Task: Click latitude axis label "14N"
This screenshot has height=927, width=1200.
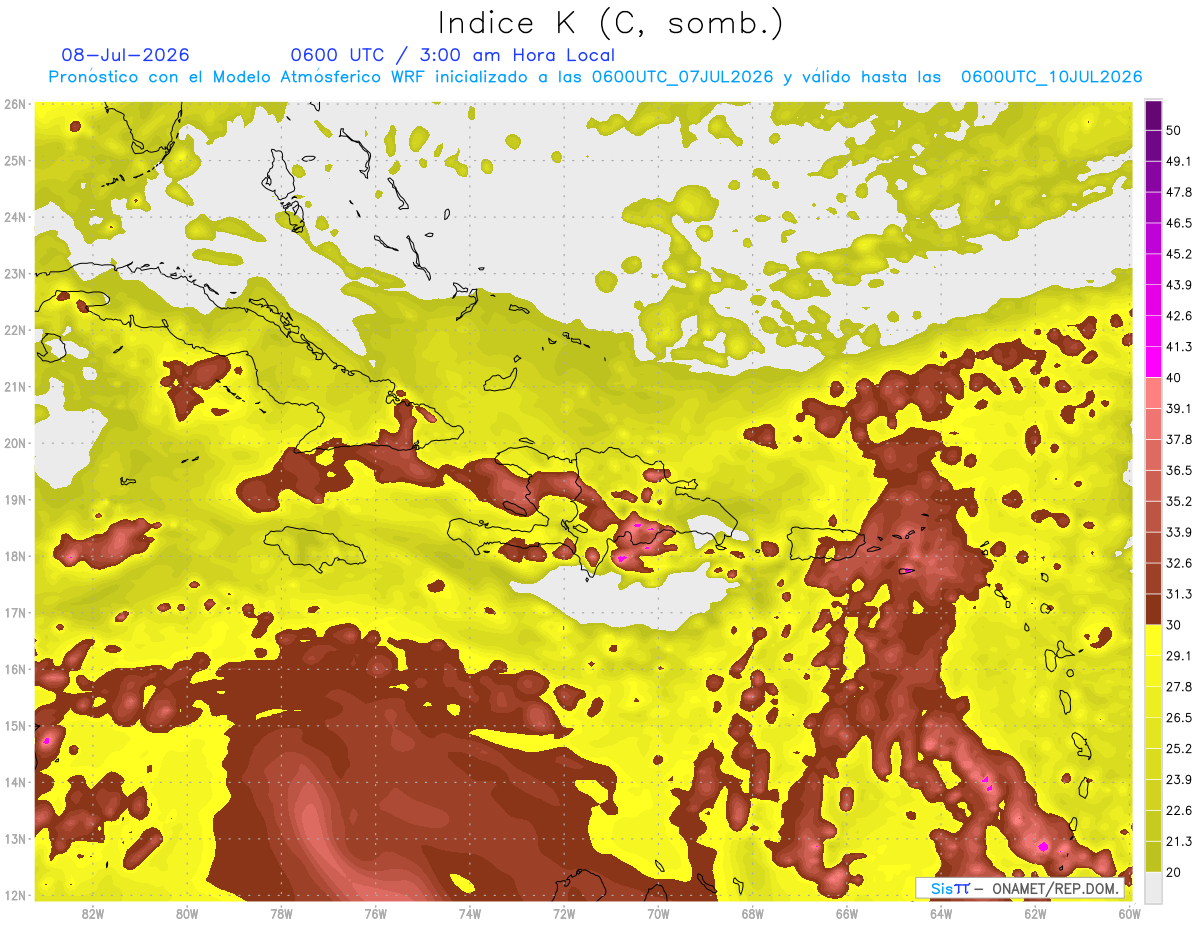Action: pyautogui.click(x=14, y=782)
